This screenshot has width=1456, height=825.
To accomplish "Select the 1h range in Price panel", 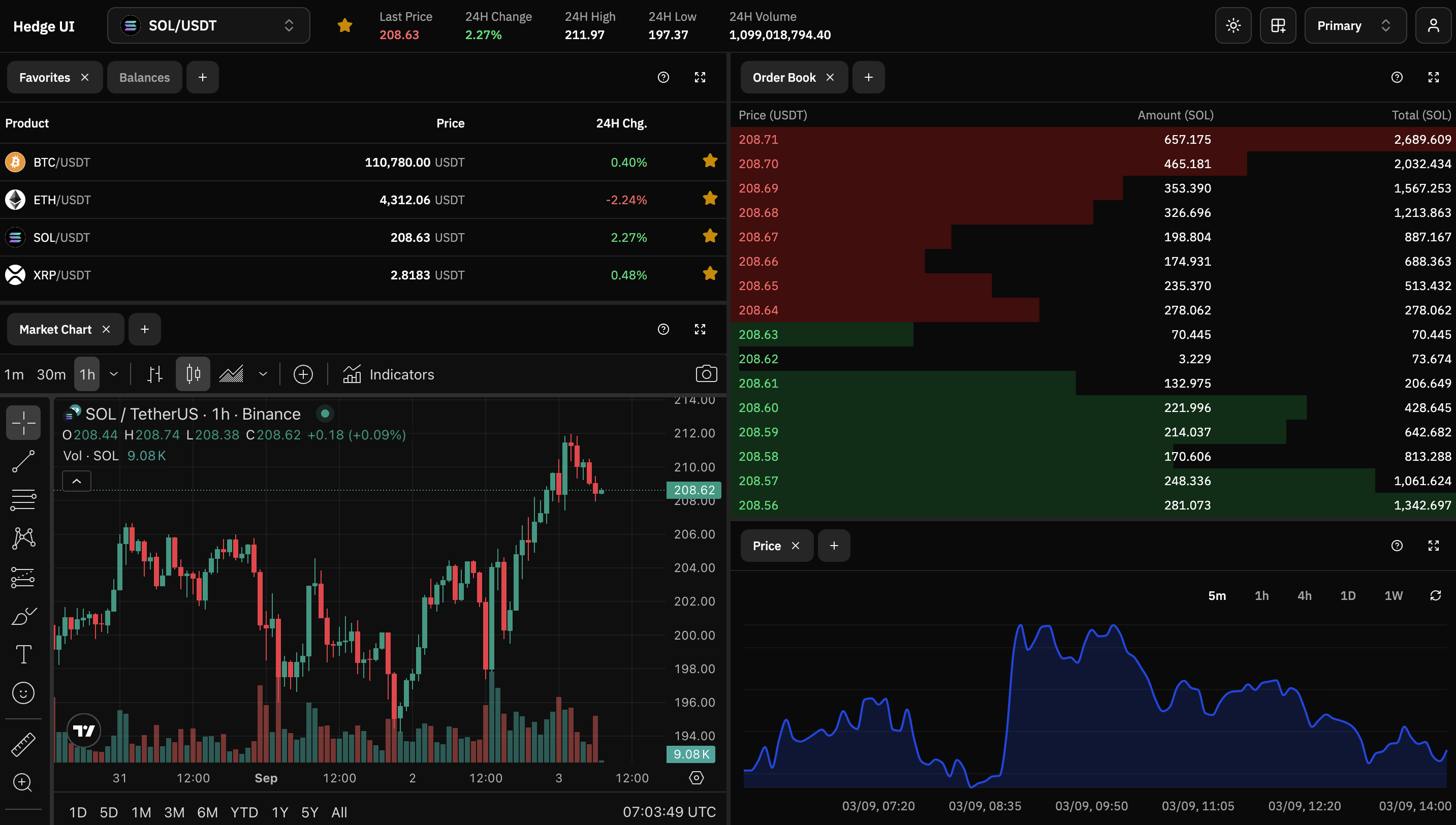I will pyautogui.click(x=1261, y=595).
